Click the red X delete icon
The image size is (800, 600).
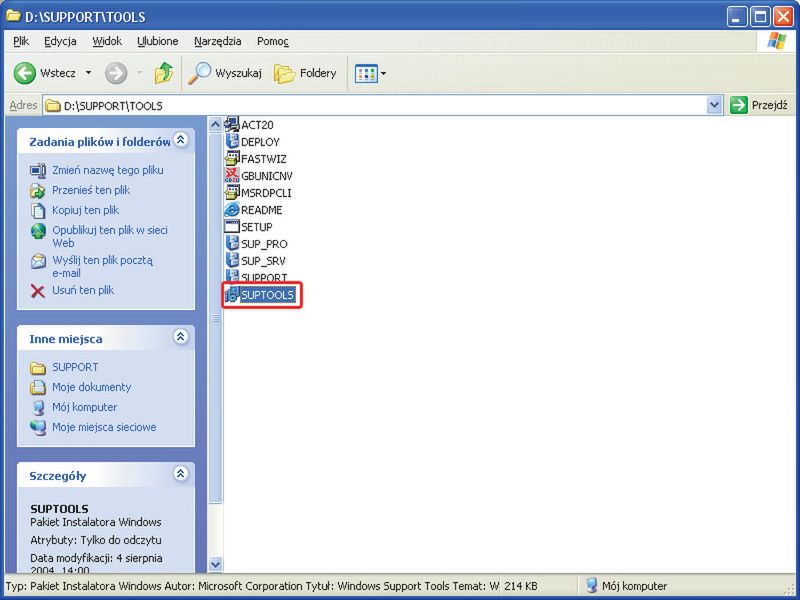point(38,291)
